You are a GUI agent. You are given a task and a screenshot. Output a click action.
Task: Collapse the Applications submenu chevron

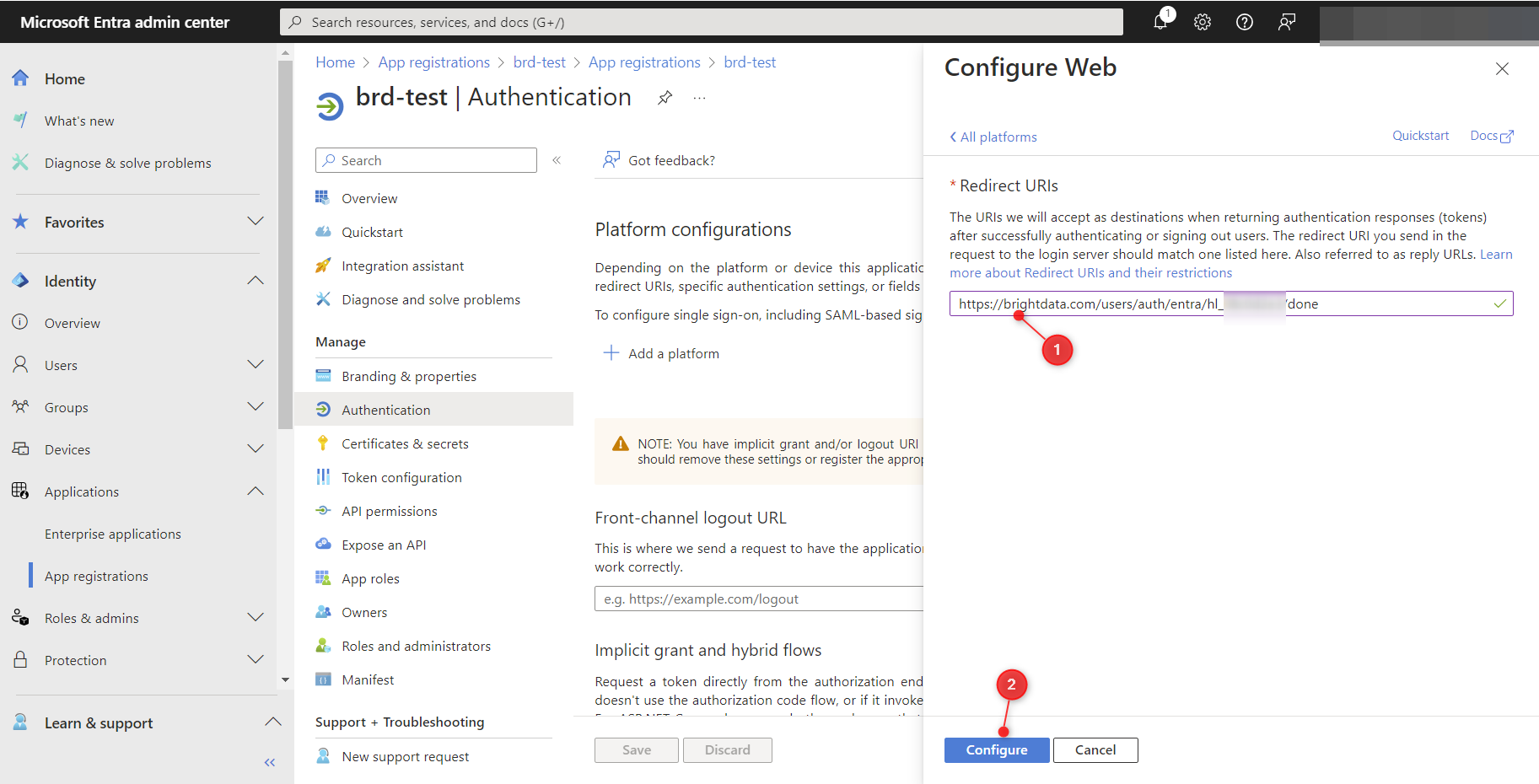pyautogui.click(x=256, y=491)
